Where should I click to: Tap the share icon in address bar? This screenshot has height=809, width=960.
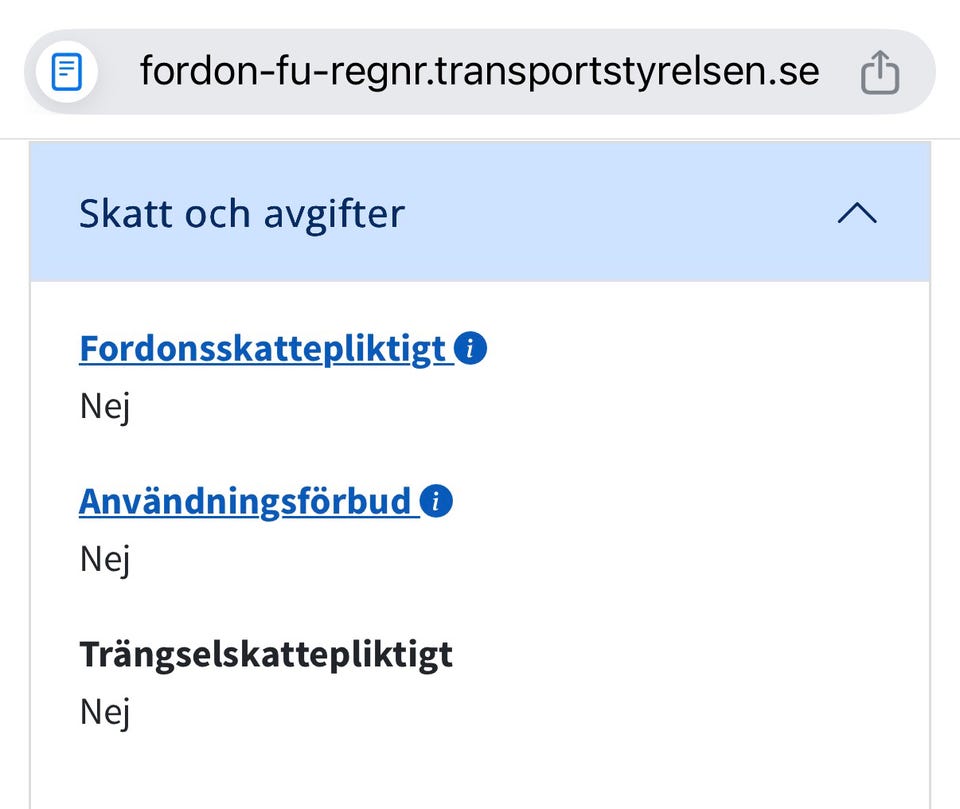[x=880, y=72]
